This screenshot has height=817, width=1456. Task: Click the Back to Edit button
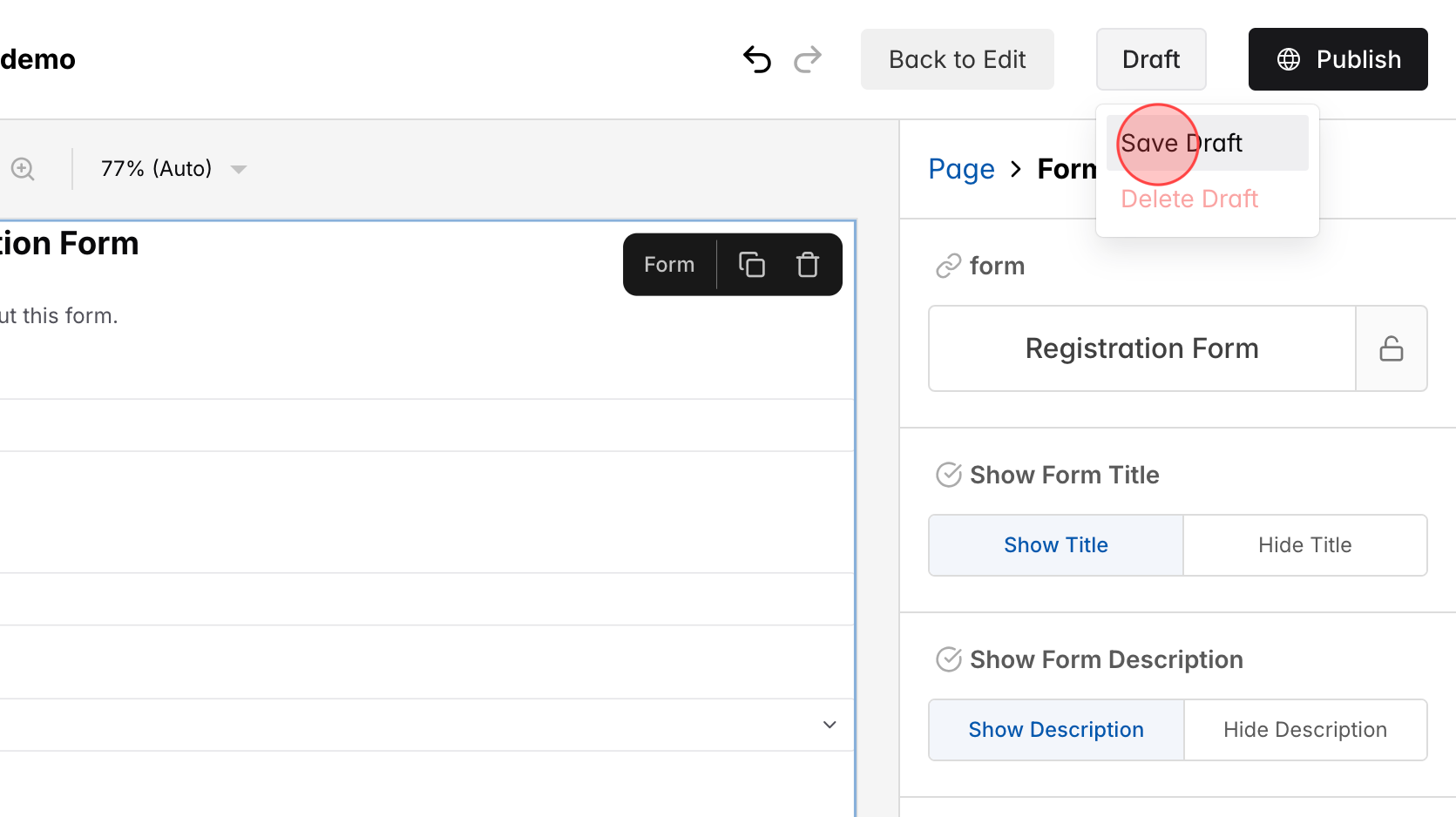point(957,59)
